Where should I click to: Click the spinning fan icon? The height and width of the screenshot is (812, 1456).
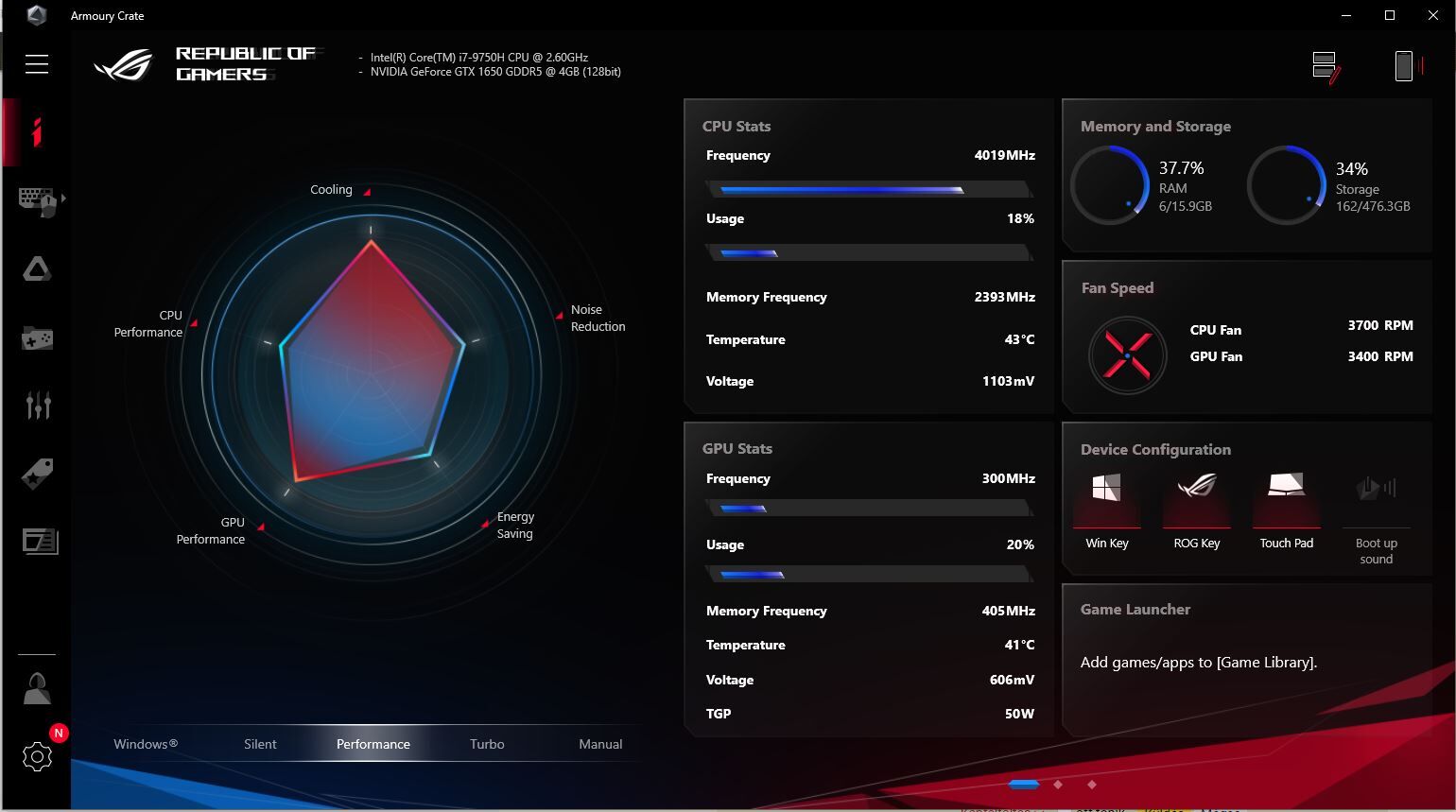(1127, 355)
